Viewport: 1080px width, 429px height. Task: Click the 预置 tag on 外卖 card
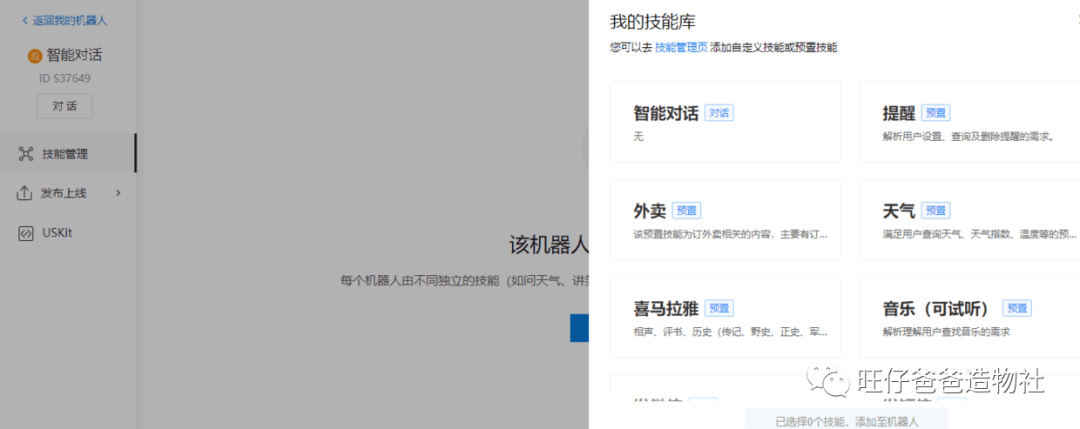686,211
